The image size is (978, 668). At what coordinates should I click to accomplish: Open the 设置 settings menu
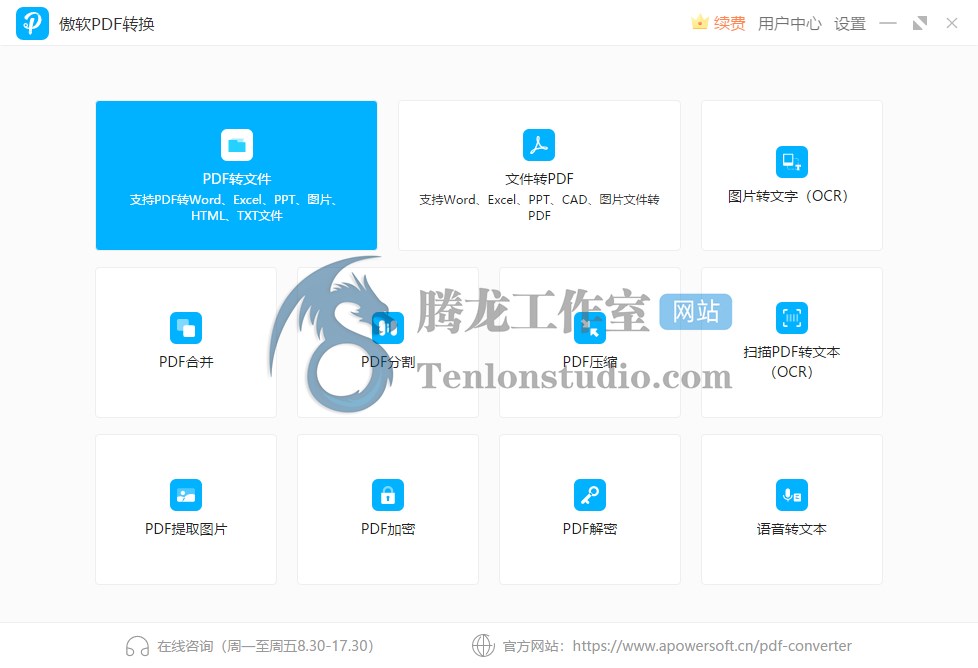850,24
